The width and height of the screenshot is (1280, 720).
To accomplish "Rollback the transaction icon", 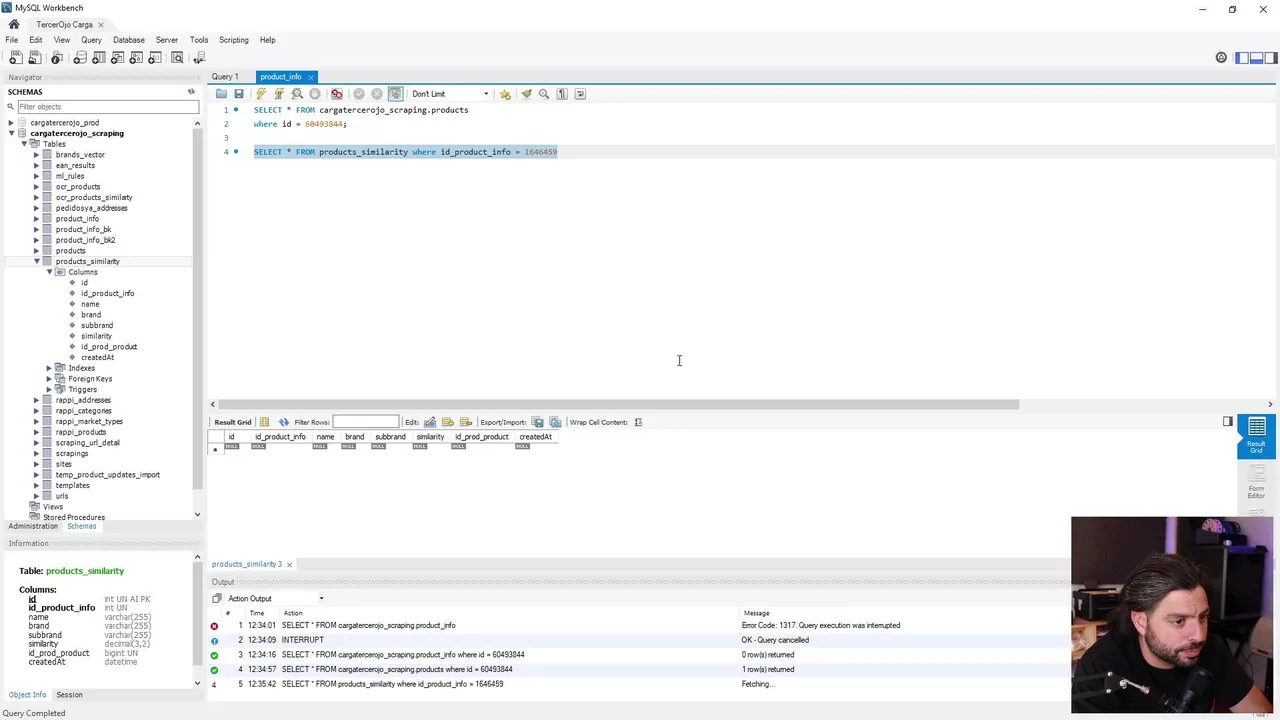I will (377, 94).
